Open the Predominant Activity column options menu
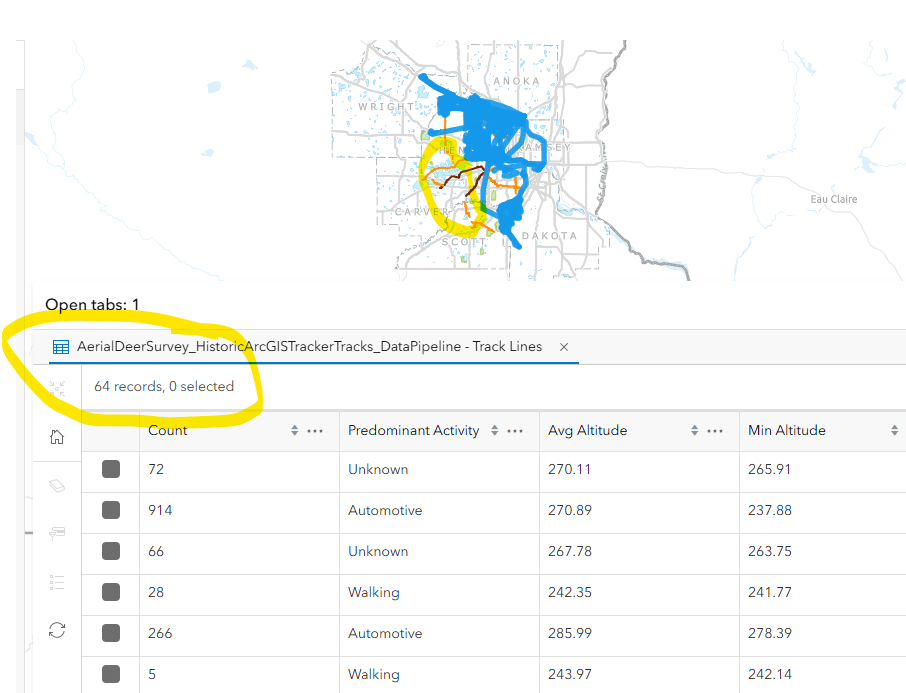 coord(517,430)
